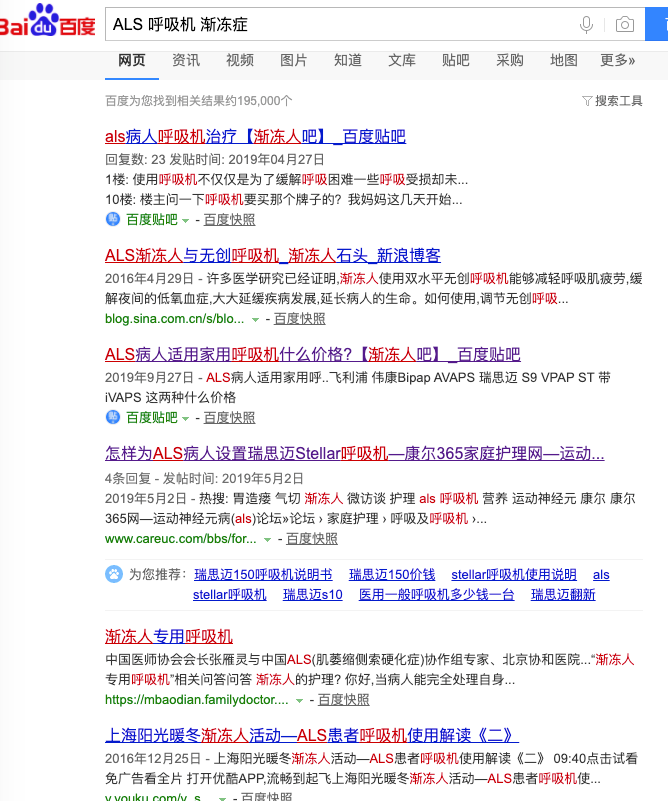Screen dimensions: 668x801
Task: Open suggestion 医用一般呼吸机多少钱一台
Action: pos(437,595)
